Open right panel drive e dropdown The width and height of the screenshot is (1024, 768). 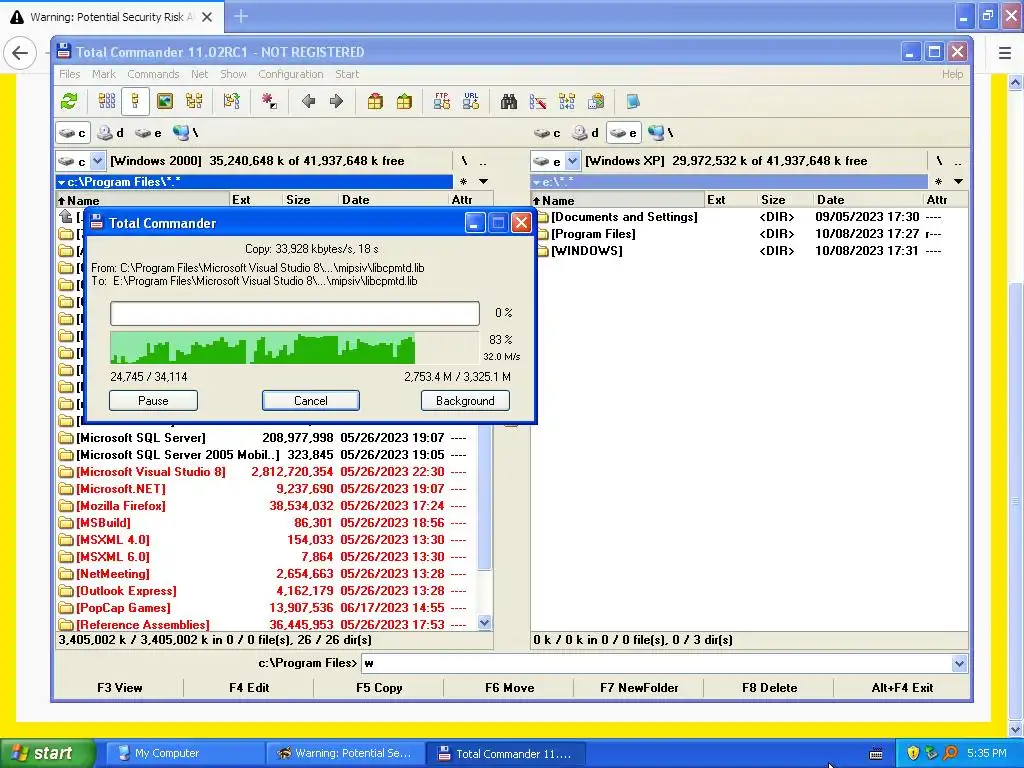(x=572, y=161)
